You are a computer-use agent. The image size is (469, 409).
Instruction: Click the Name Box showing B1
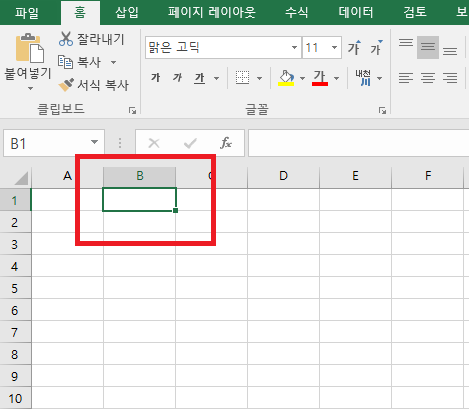[x=46, y=143]
